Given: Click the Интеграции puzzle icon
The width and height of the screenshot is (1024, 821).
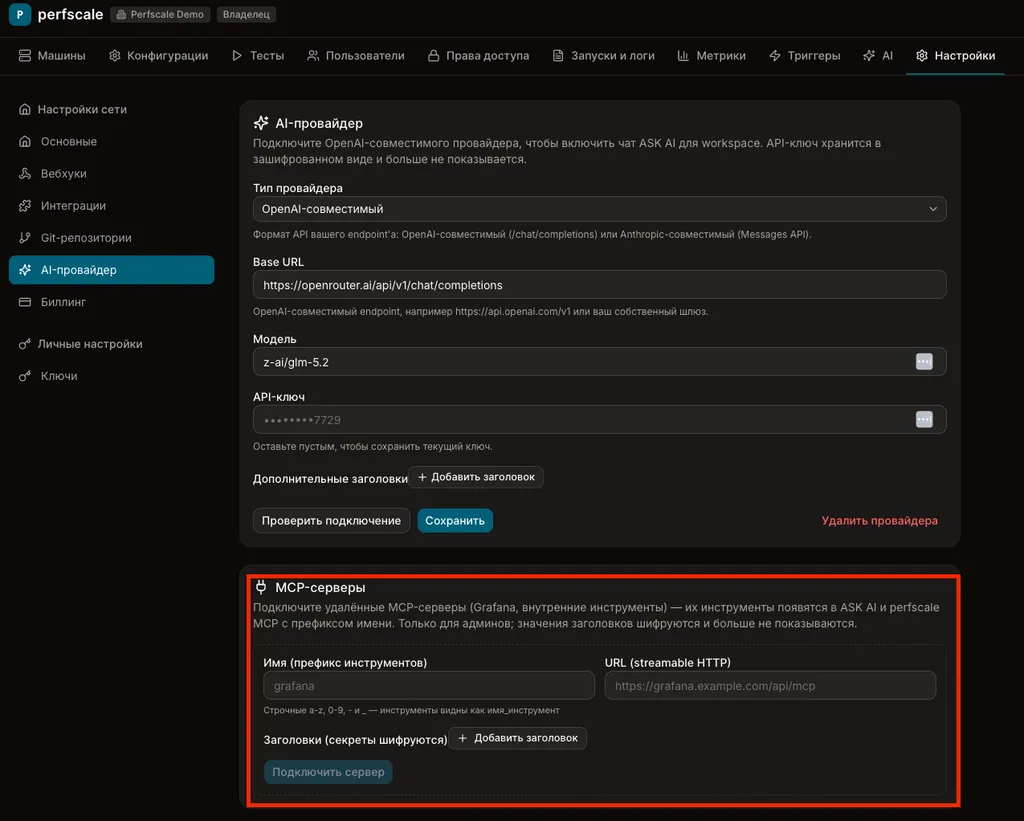Looking at the screenshot, I should [x=25, y=206].
